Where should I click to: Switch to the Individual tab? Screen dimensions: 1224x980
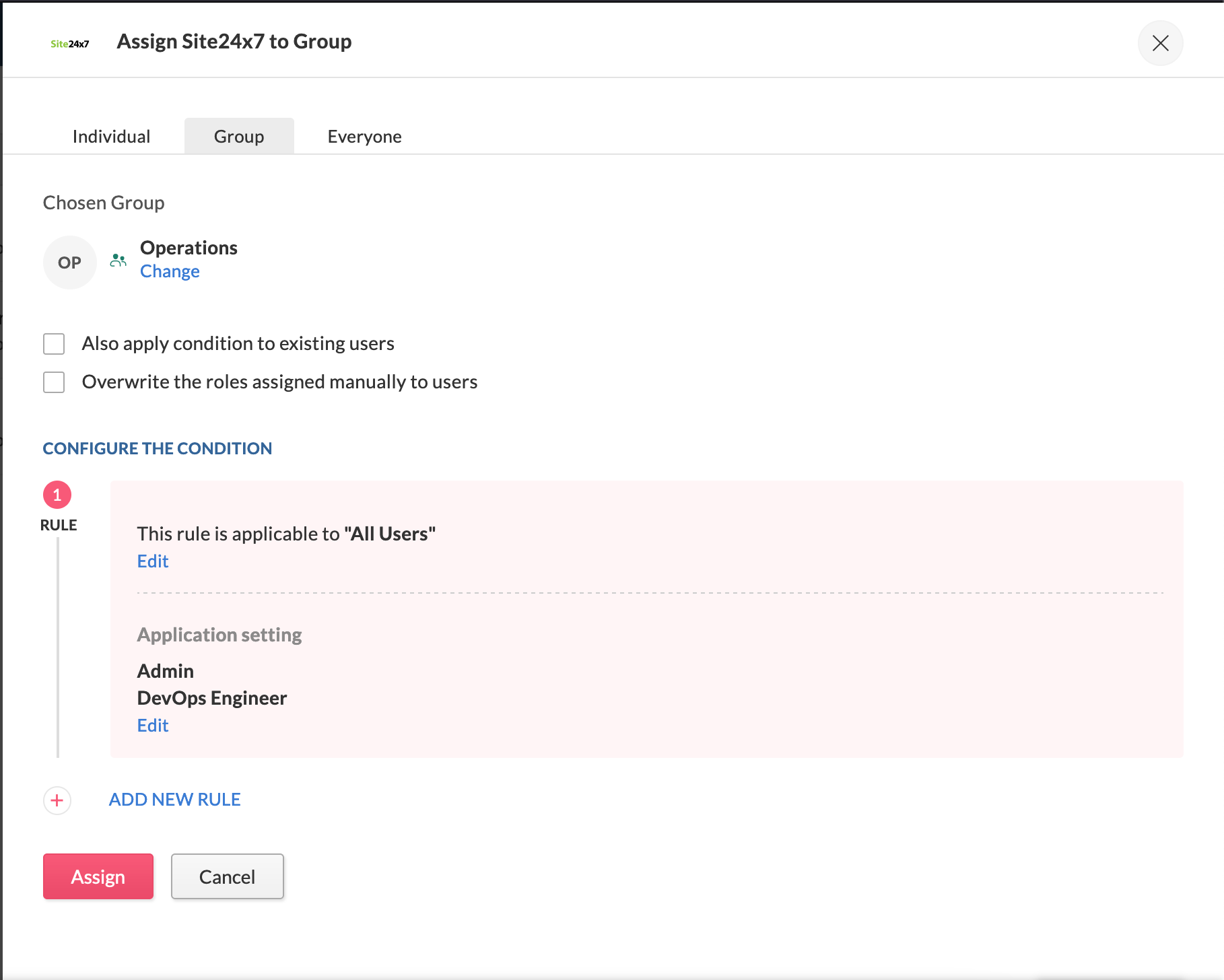[111, 137]
